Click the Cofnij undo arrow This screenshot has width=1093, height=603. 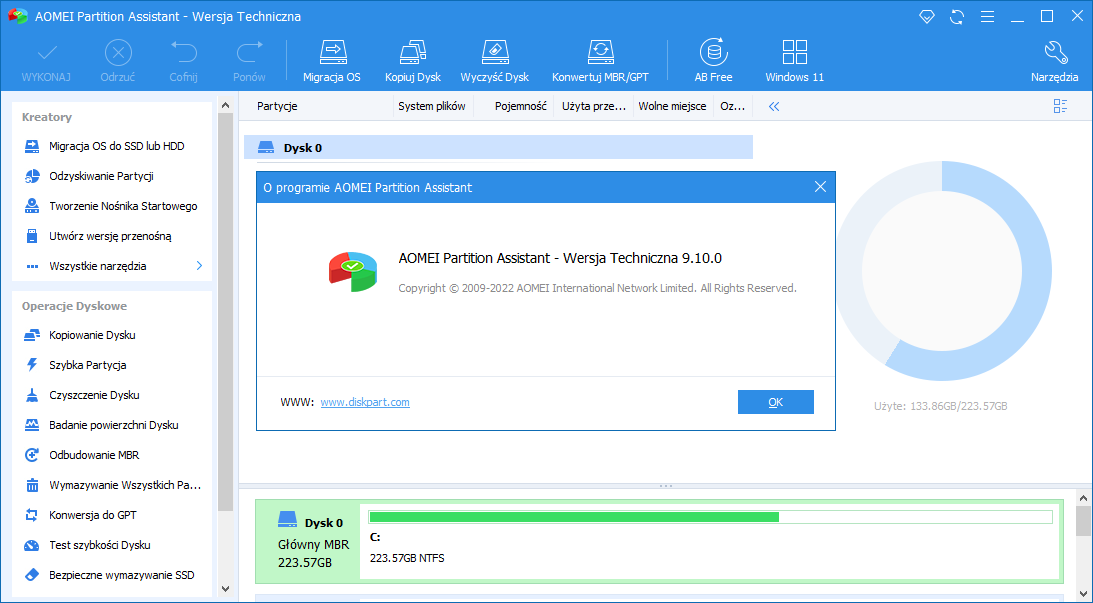click(183, 53)
